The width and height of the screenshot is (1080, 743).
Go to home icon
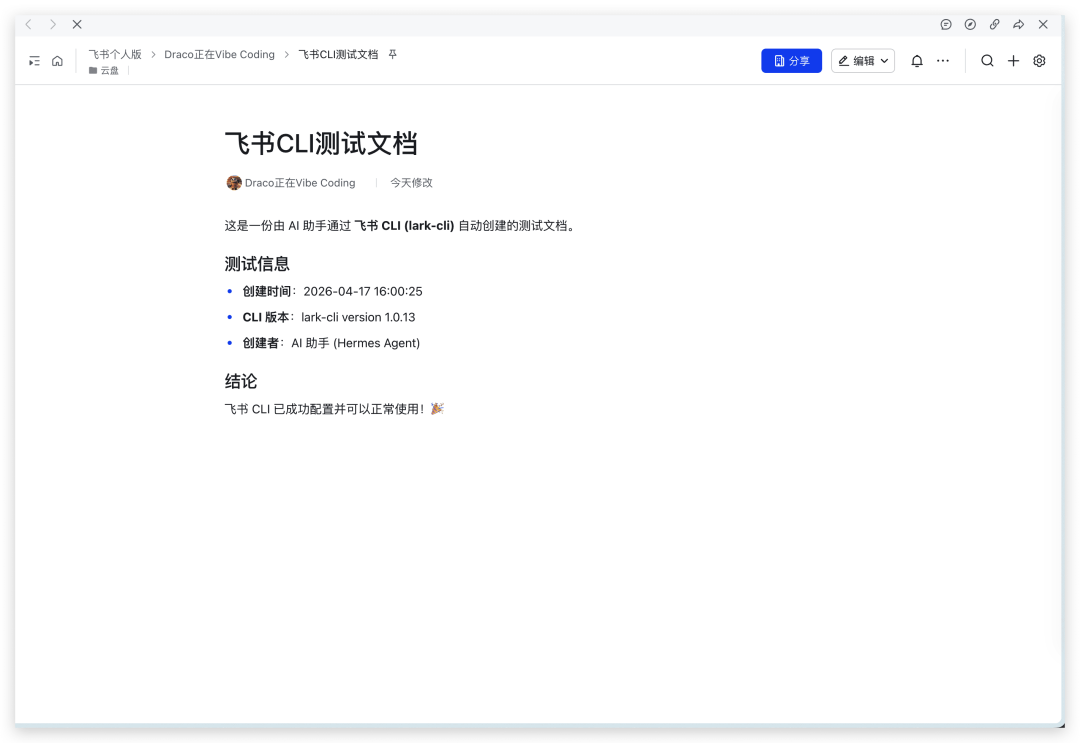[x=57, y=61]
